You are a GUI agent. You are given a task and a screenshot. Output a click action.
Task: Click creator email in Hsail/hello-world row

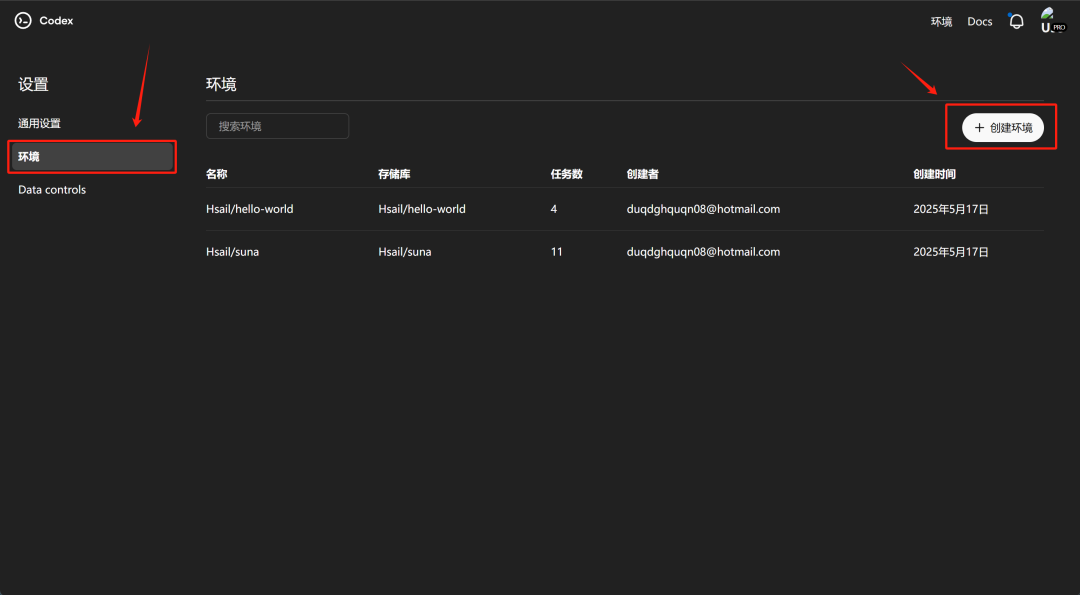click(703, 209)
